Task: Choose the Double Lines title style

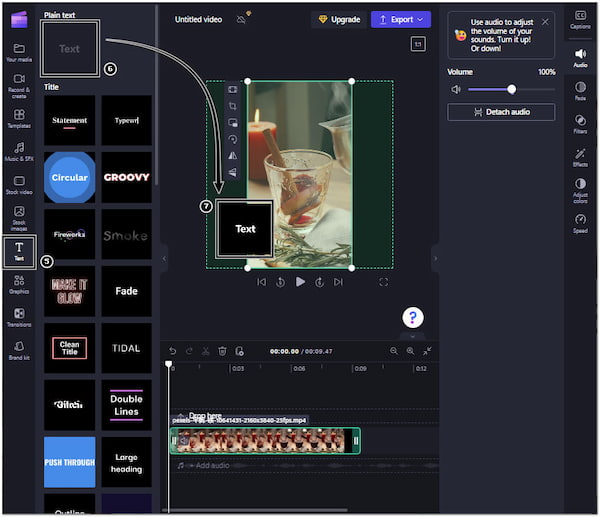Action: [126, 405]
